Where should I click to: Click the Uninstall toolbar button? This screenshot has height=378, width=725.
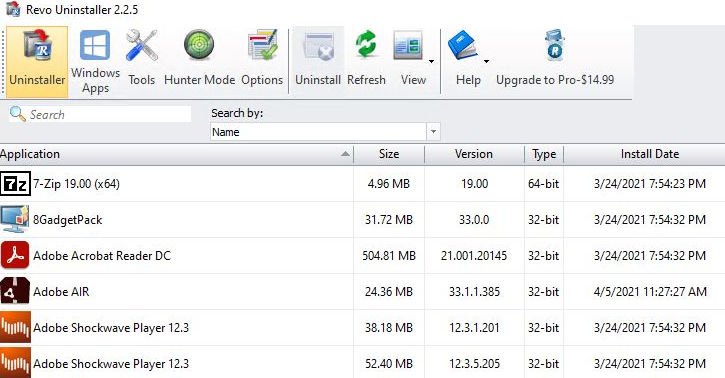(318, 59)
